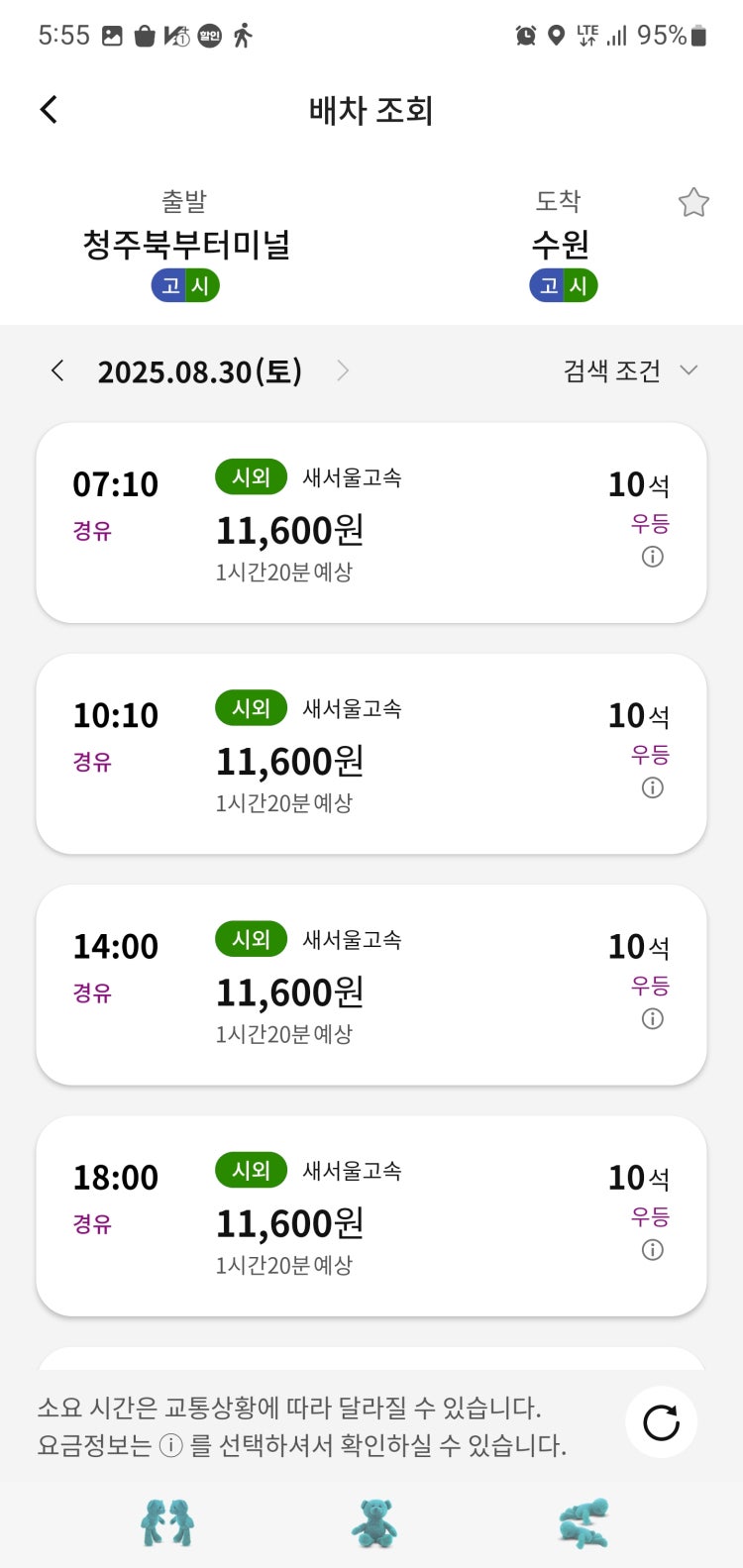Tap the two-figures icon at bottom left
This screenshot has width=743, height=1568.
[x=167, y=1522]
